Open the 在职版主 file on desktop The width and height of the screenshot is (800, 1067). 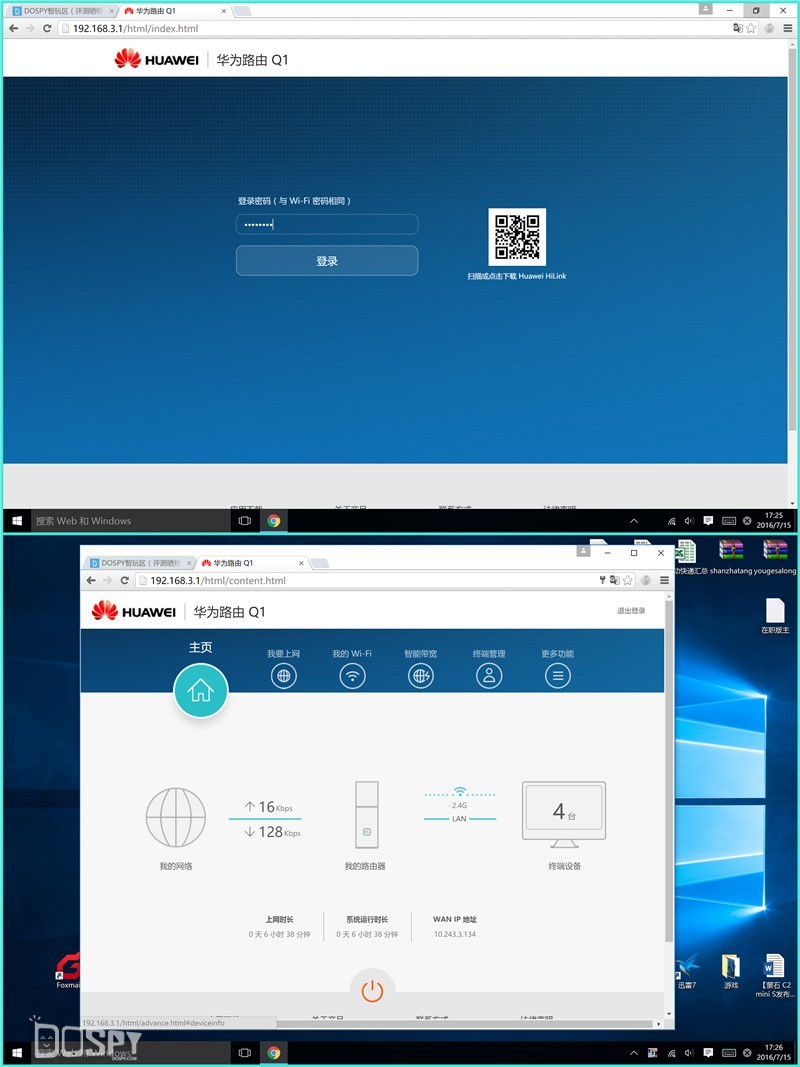pos(775,617)
